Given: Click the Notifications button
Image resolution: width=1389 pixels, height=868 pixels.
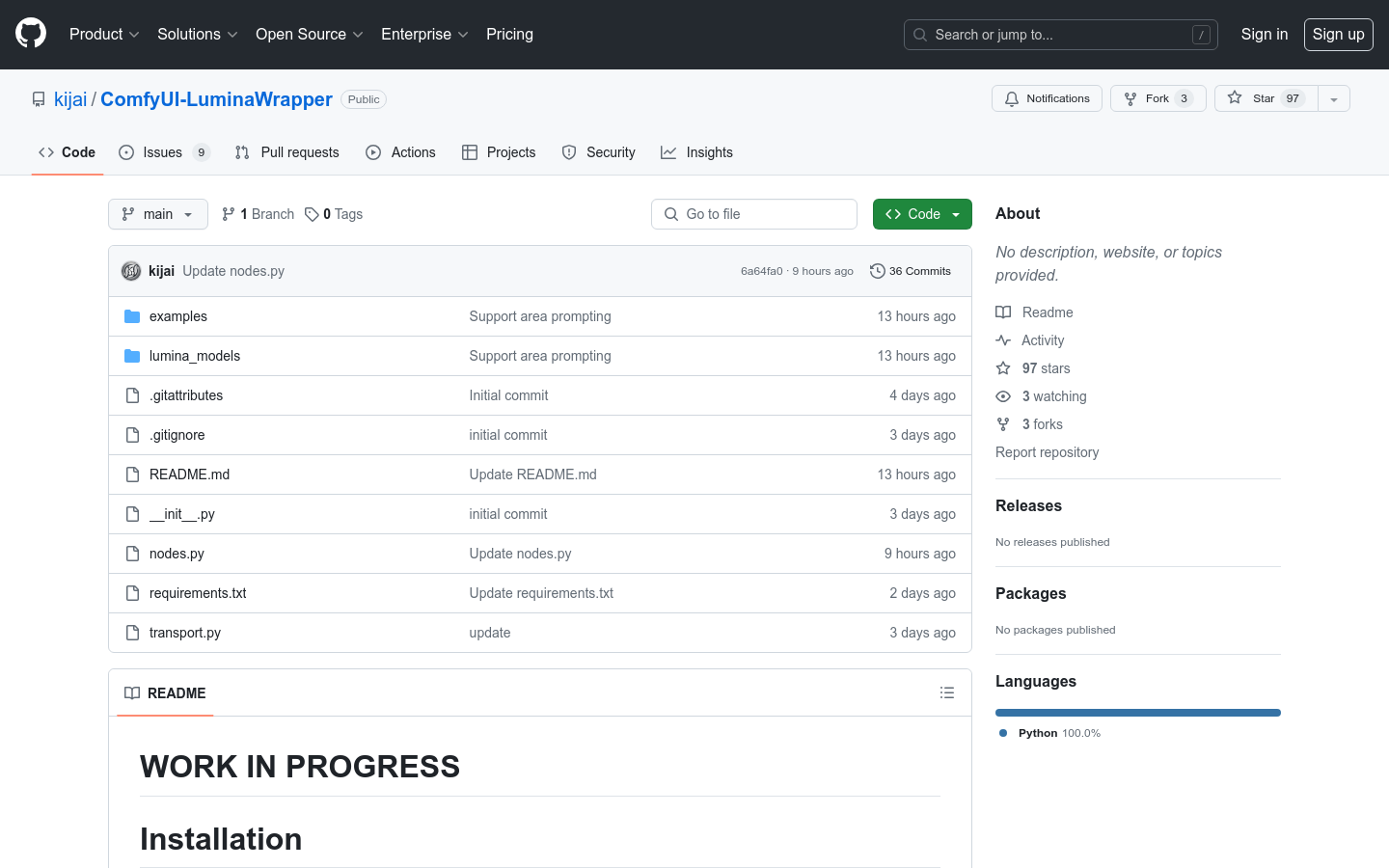Looking at the screenshot, I should 1047,98.
